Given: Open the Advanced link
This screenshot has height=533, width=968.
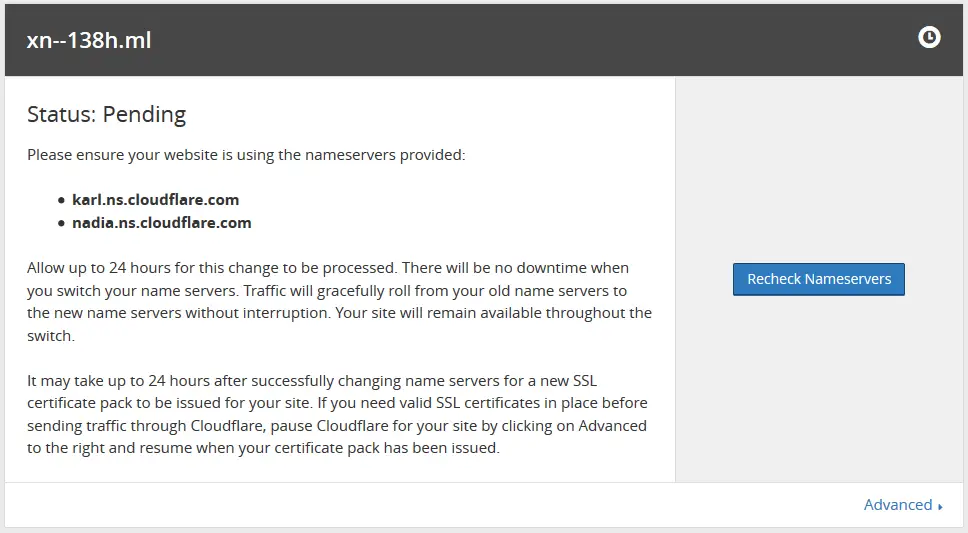Looking at the screenshot, I should [x=897, y=505].
